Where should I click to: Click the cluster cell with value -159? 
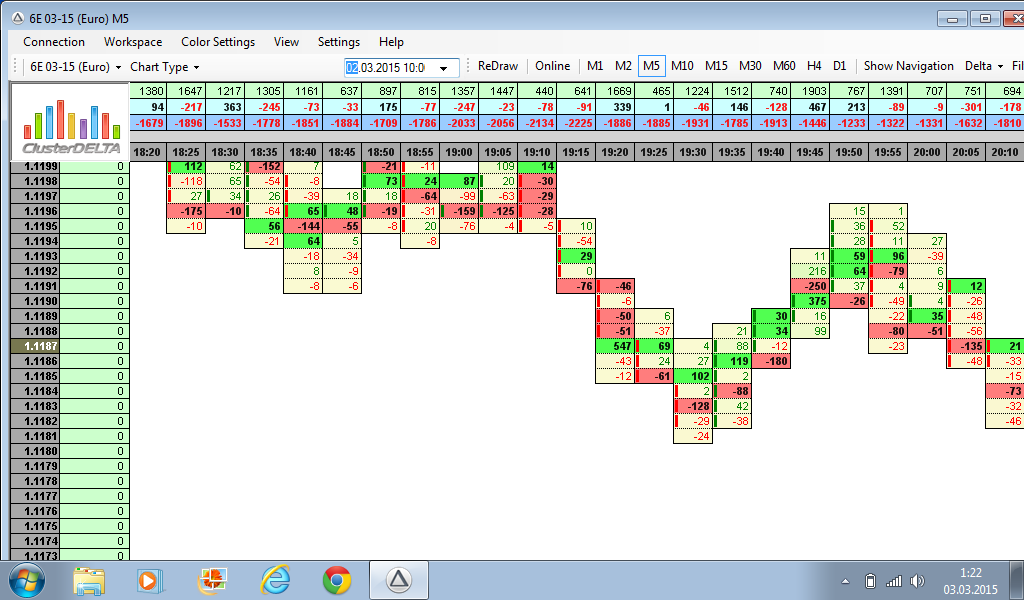pyautogui.click(x=459, y=211)
